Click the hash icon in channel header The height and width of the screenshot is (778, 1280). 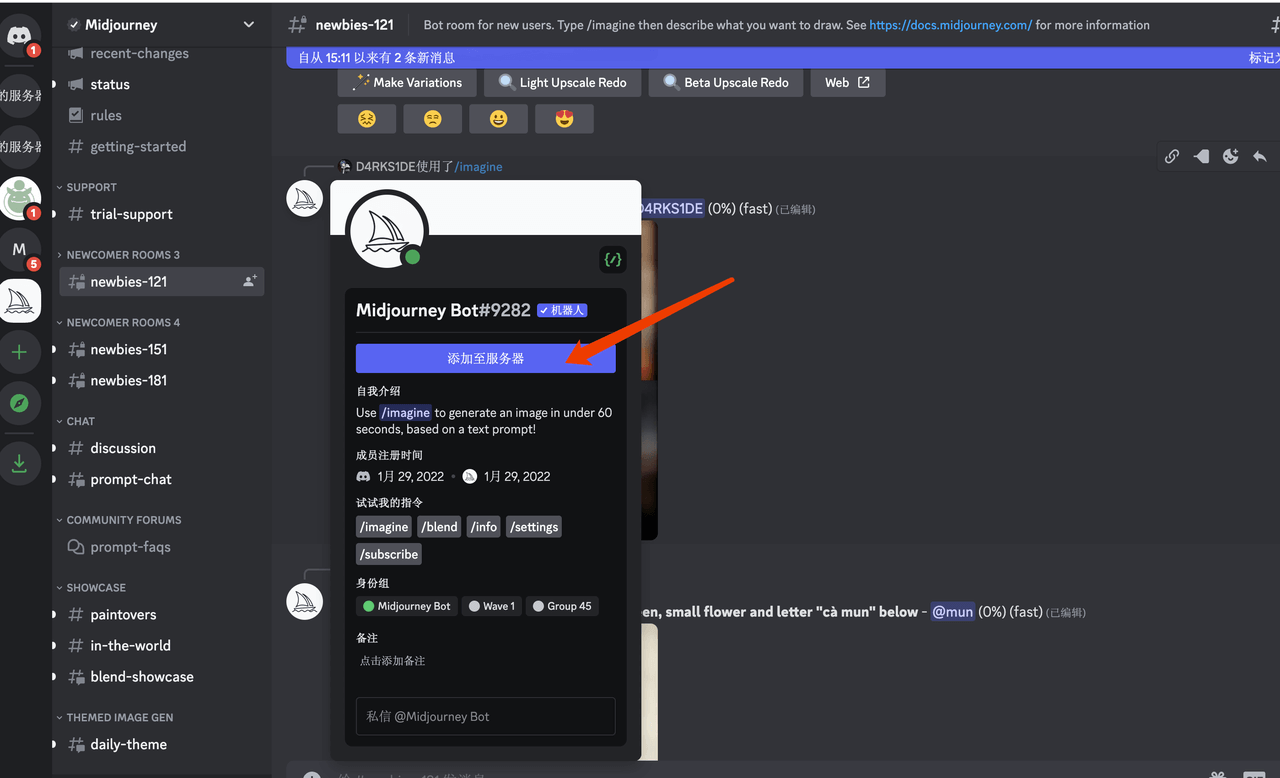(x=297, y=25)
